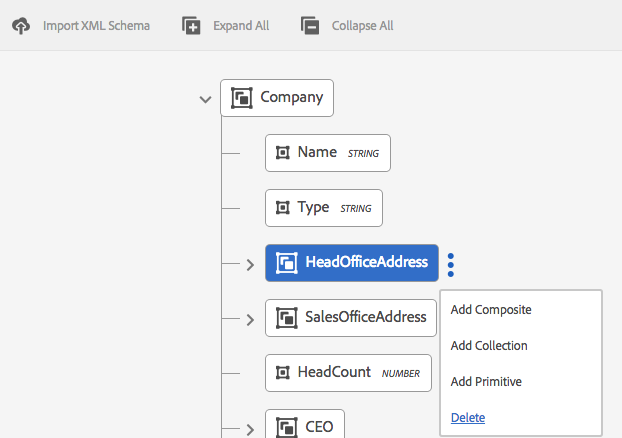Click the Company composite node icon
Screen dimensions: 622x438
click(241, 98)
